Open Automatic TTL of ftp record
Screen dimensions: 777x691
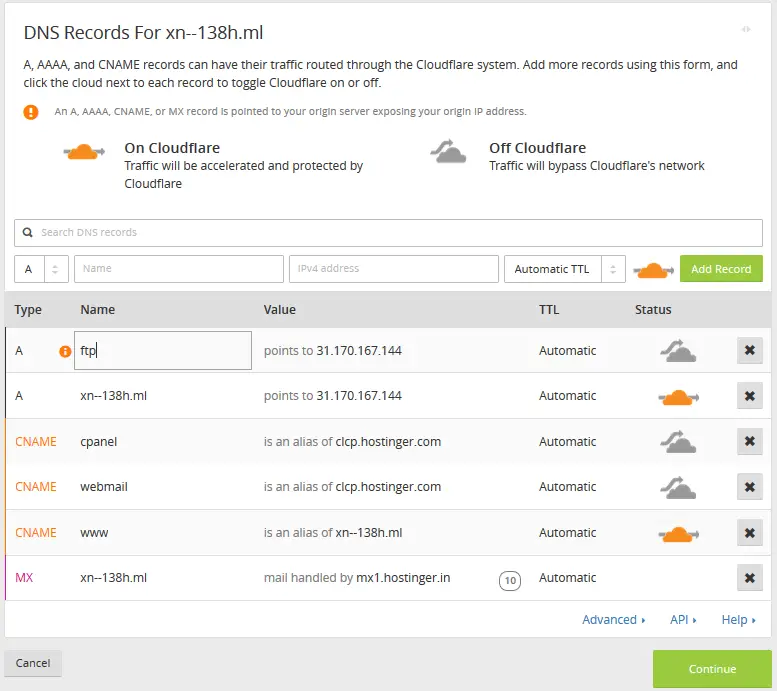coord(567,350)
